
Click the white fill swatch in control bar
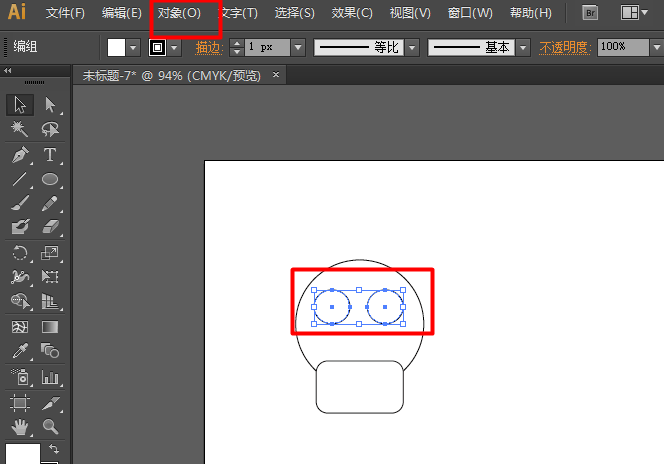(116, 47)
